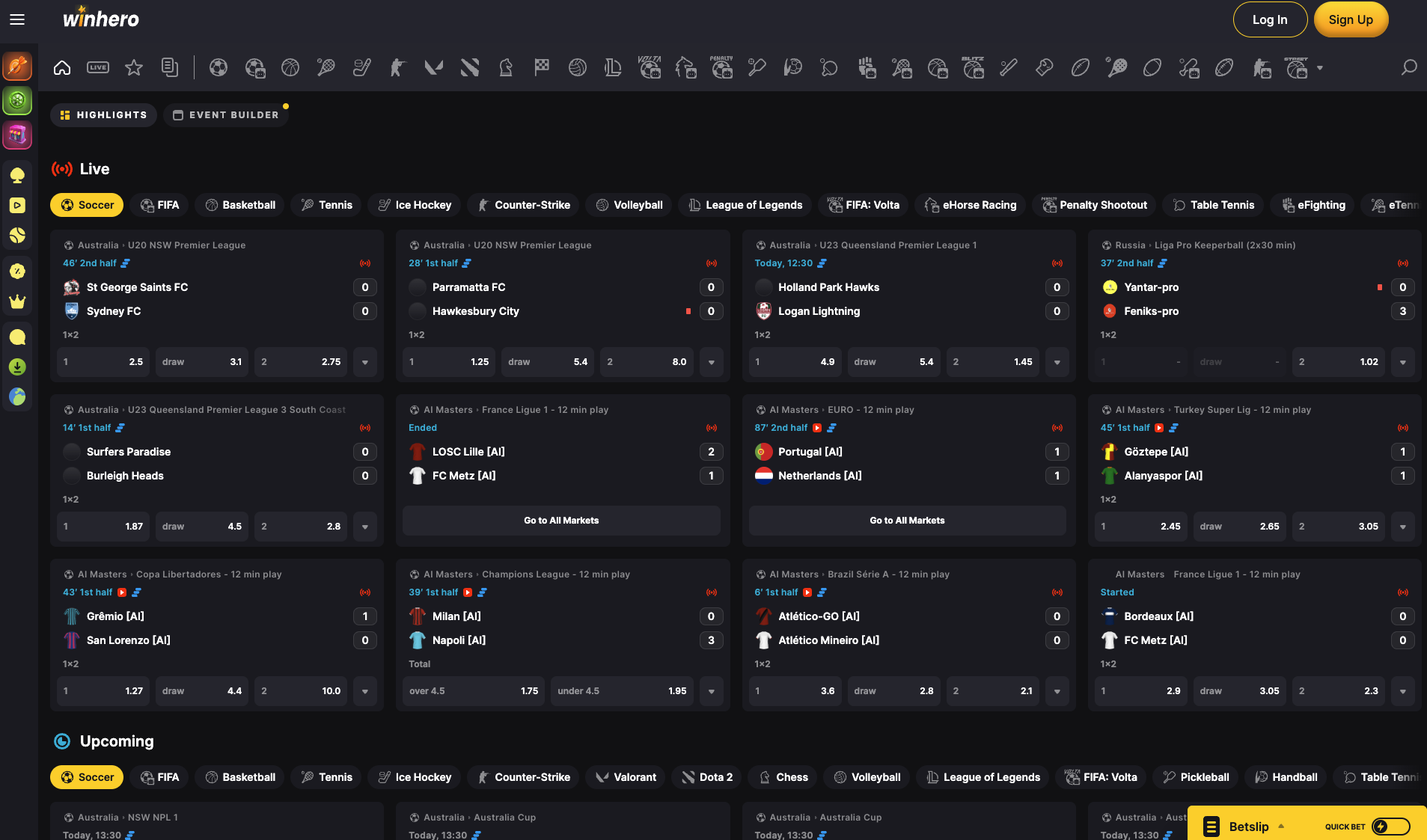Select the Penalty Shootout icon in top bar
The height and width of the screenshot is (840, 1427).
721,68
